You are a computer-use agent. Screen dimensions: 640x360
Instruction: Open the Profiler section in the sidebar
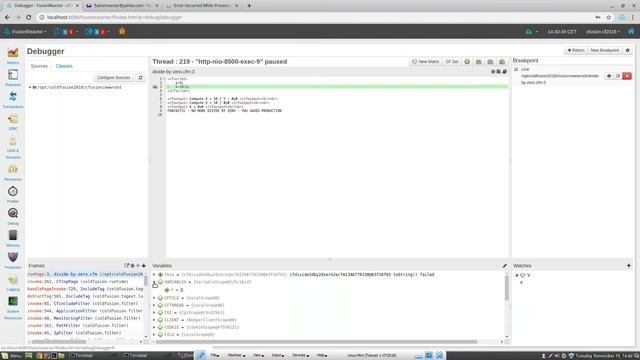13,194
